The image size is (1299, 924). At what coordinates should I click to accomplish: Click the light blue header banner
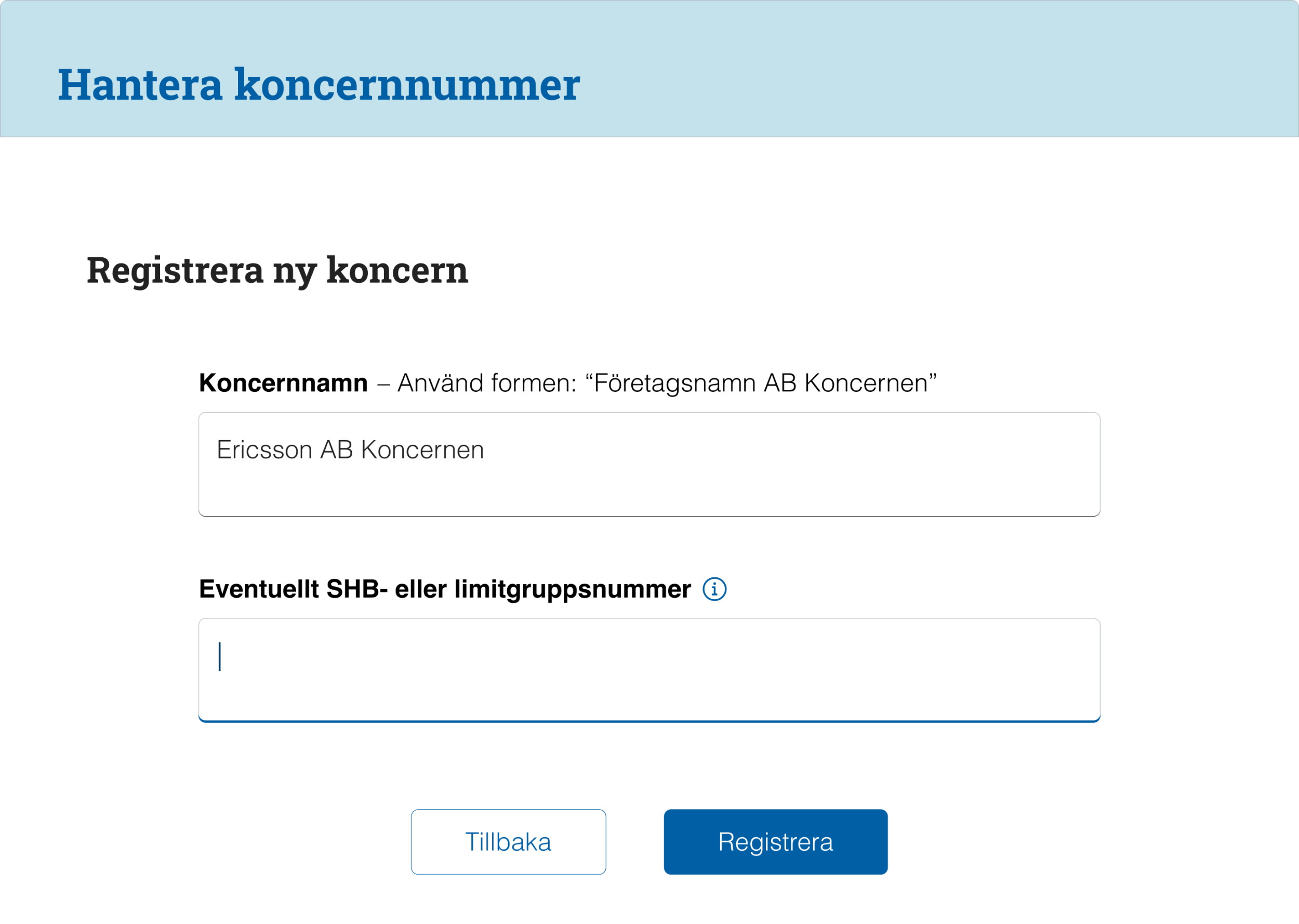649,69
